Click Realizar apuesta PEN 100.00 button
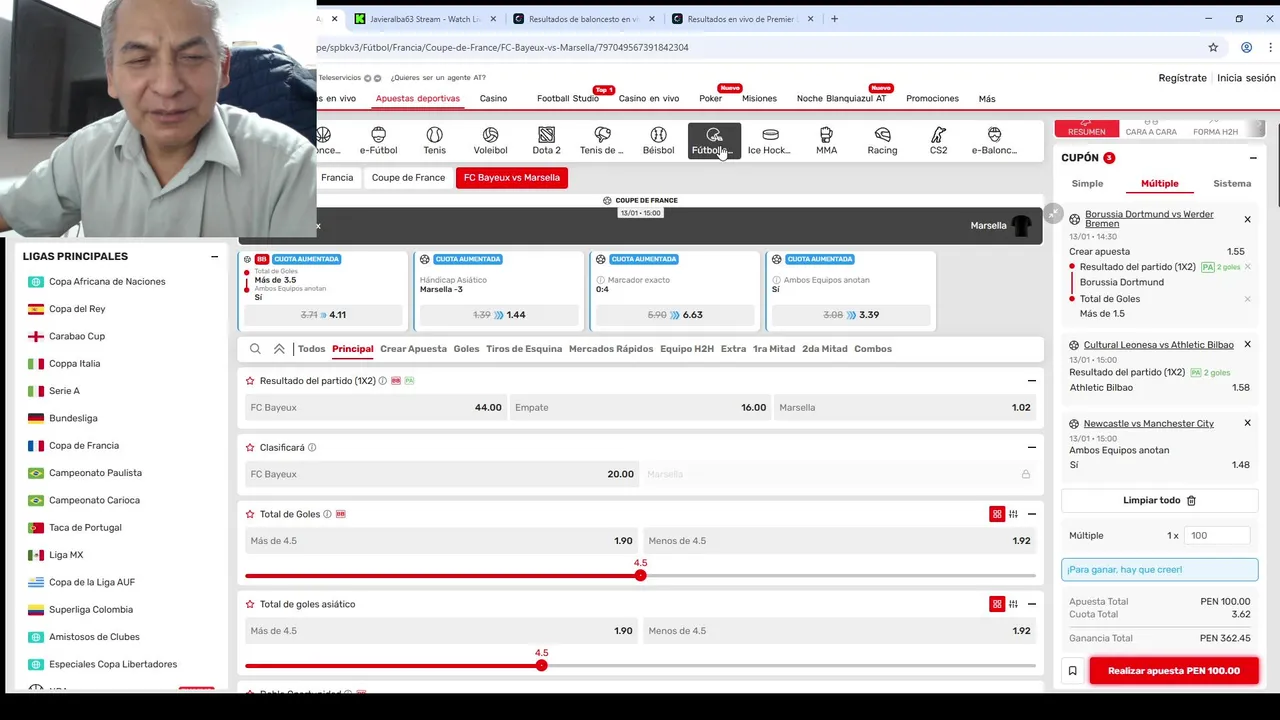Image resolution: width=1280 pixels, height=720 pixels. 1173,671
